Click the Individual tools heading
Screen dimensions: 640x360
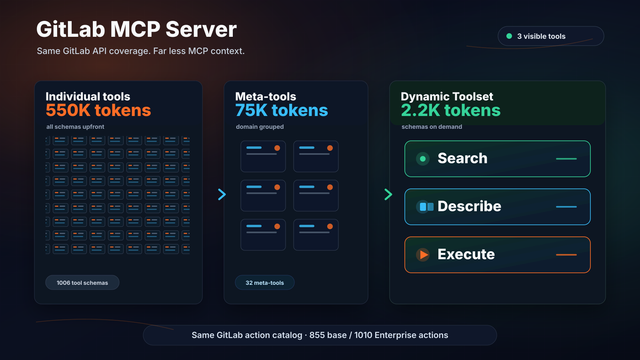(88, 96)
